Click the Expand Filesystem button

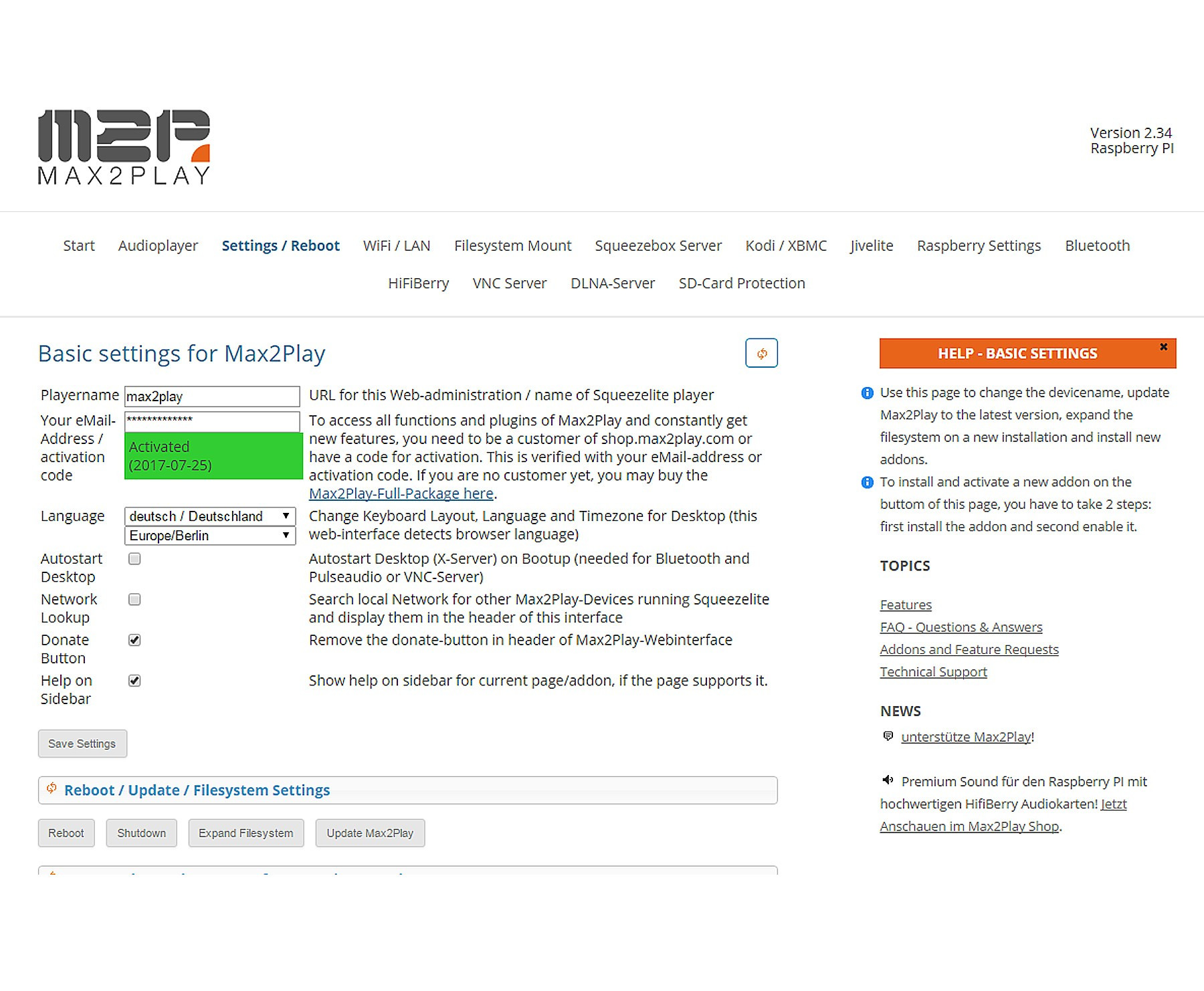245,833
